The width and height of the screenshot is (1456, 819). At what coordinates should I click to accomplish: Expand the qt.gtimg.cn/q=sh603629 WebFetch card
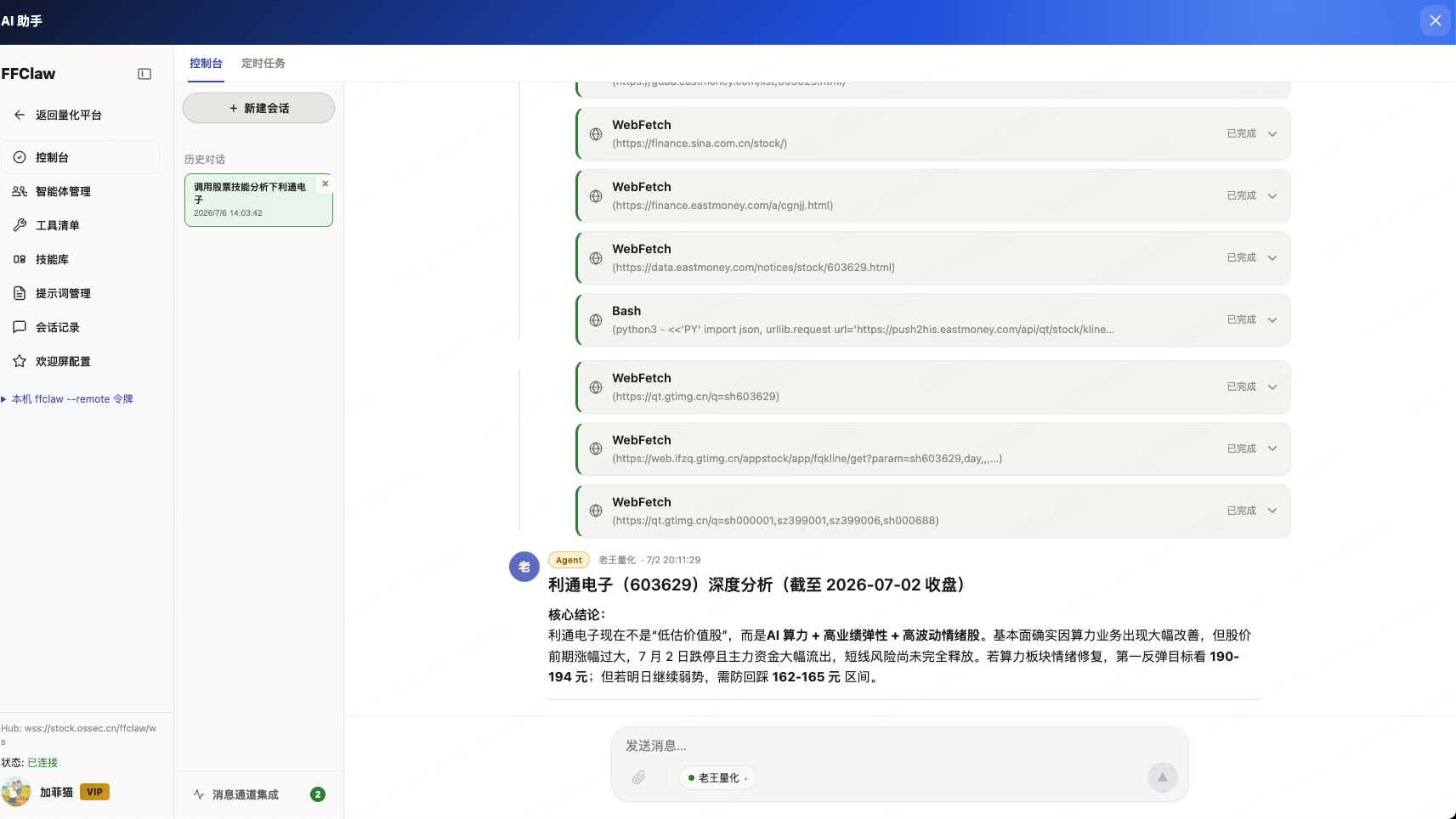click(x=1272, y=387)
